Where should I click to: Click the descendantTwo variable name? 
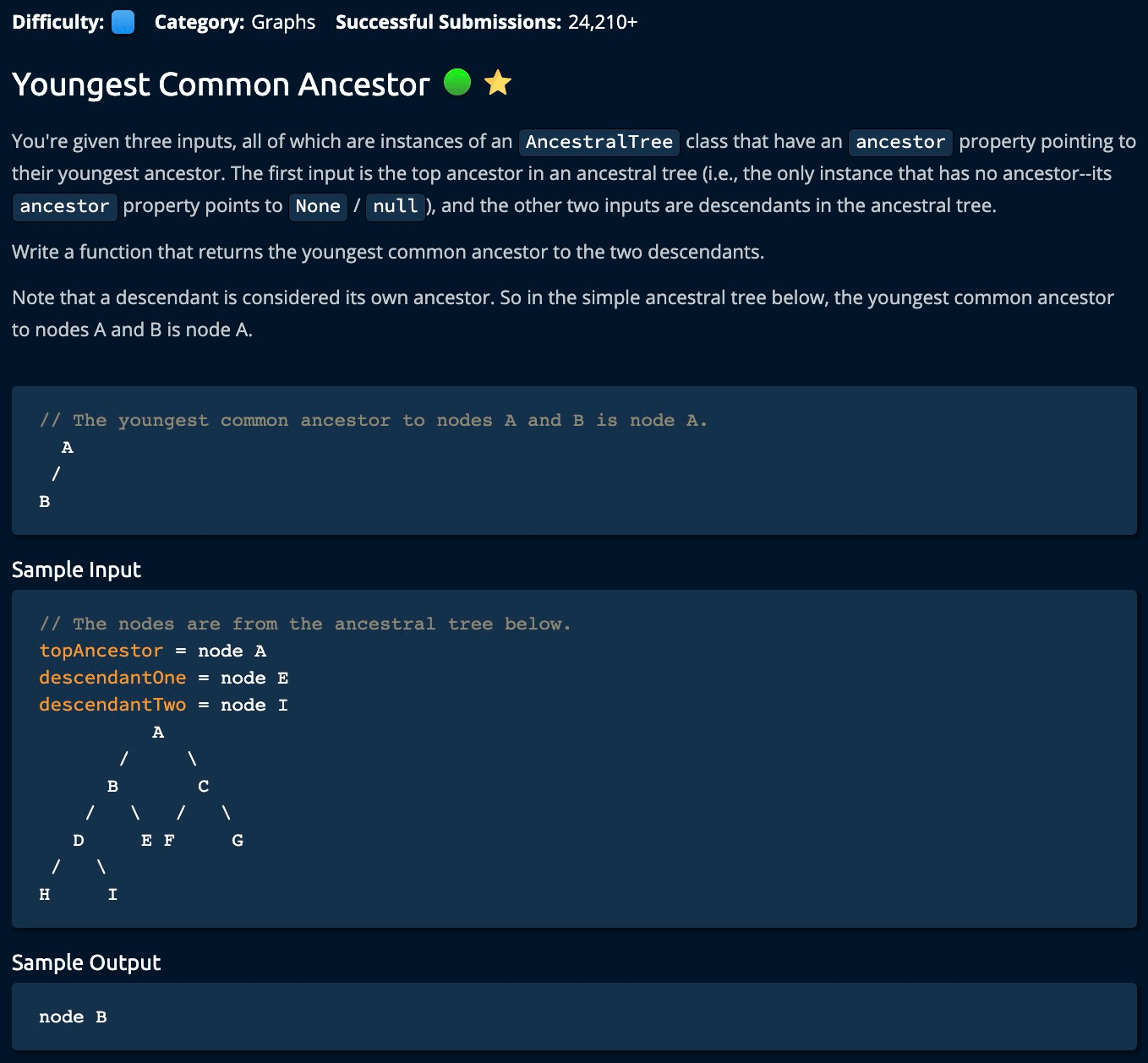pos(112,705)
